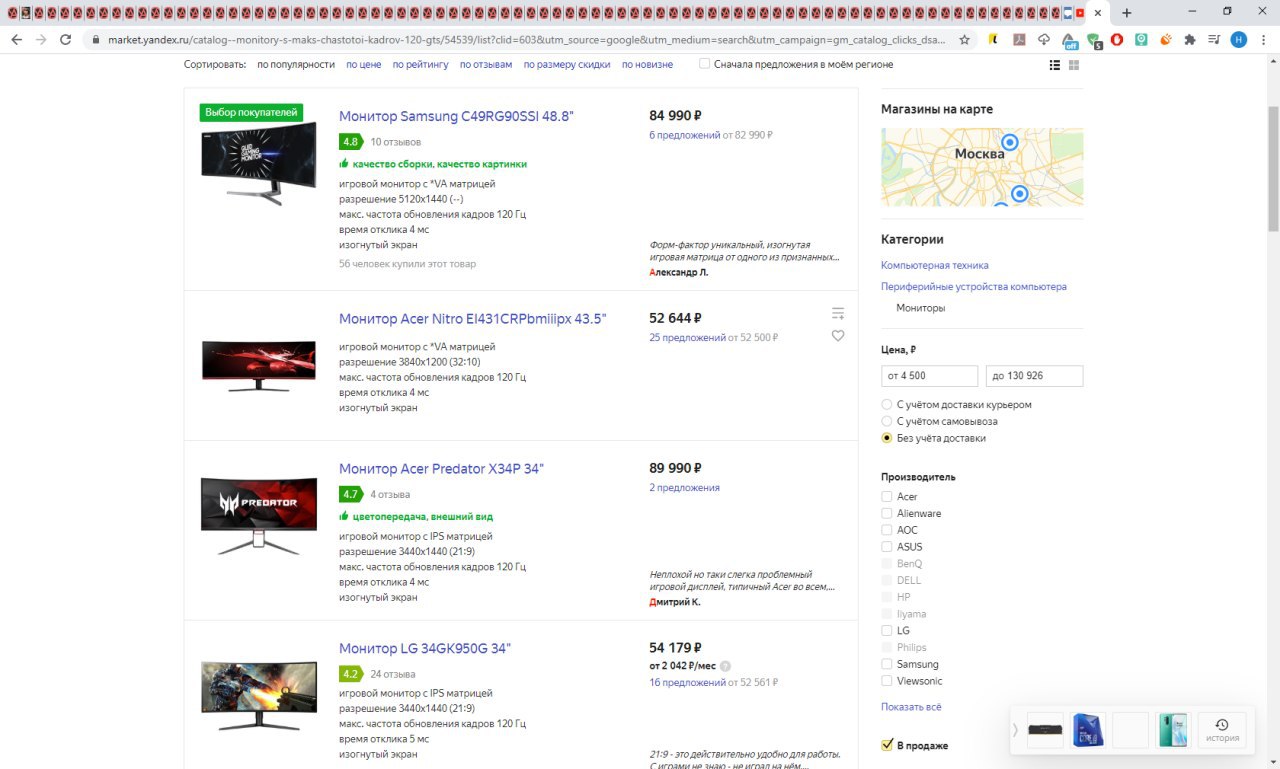Reload the current page
Screen dimensions: 1280x769
tap(66, 39)
